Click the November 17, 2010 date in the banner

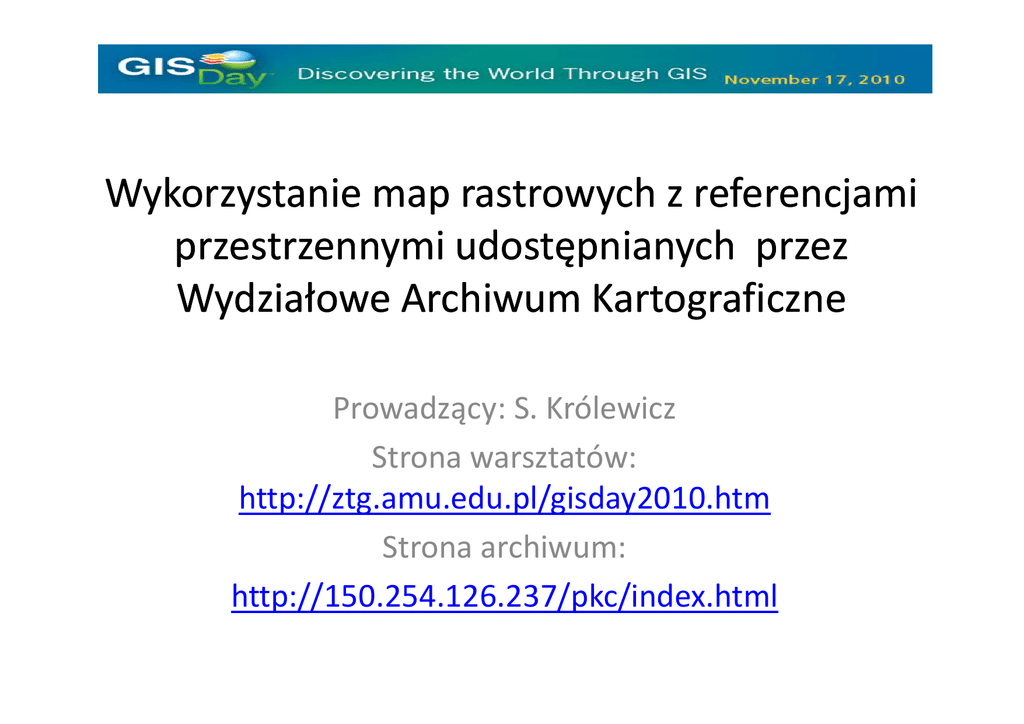point(814,79)
